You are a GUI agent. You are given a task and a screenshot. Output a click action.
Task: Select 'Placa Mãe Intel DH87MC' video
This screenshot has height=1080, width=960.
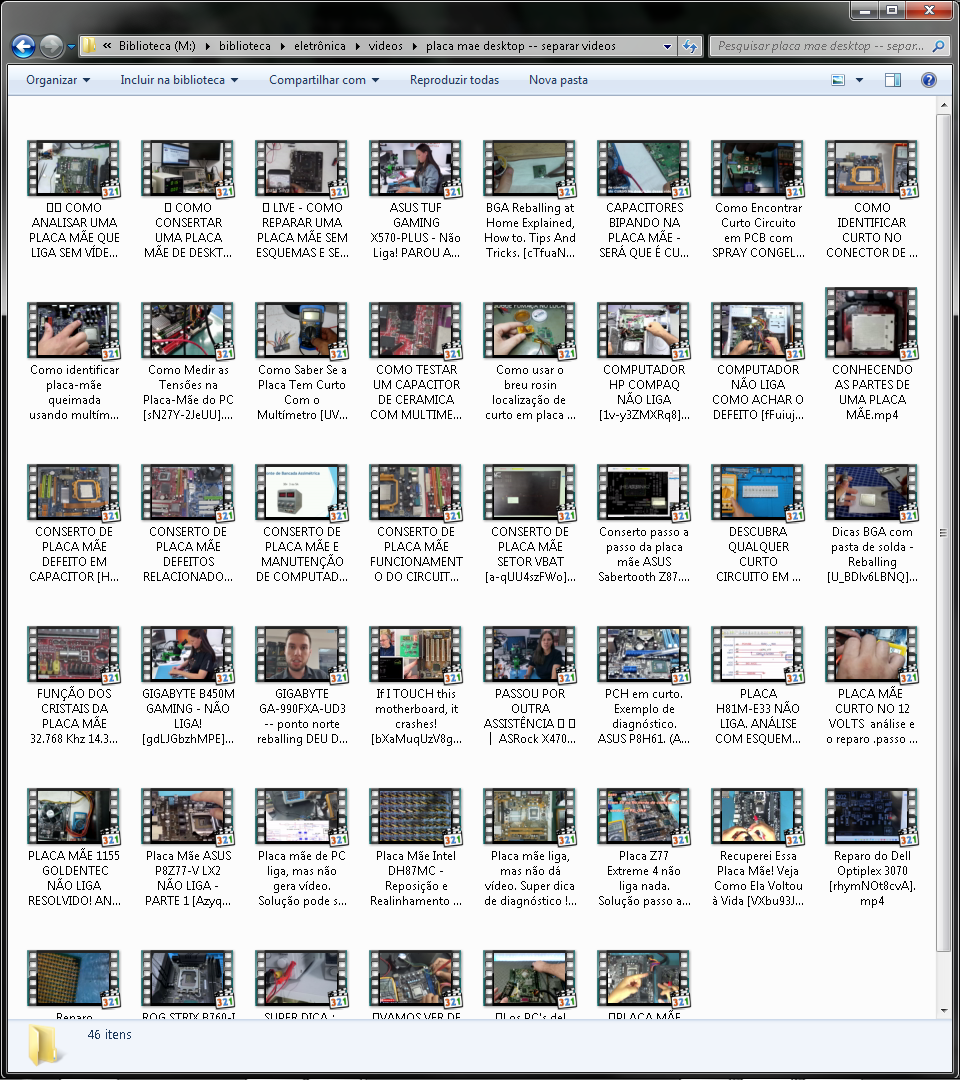tap(415, 847)
